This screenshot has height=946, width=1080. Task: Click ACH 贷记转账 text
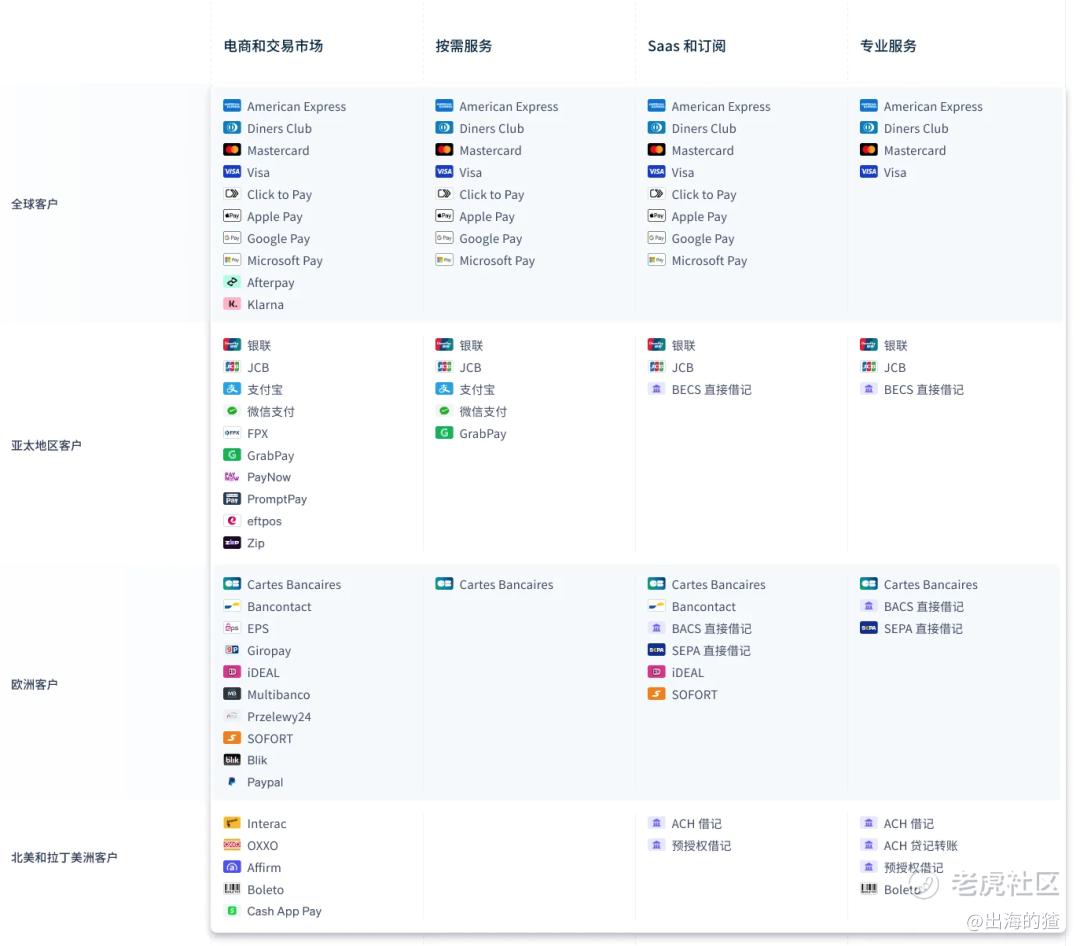(x=921, y=846)
